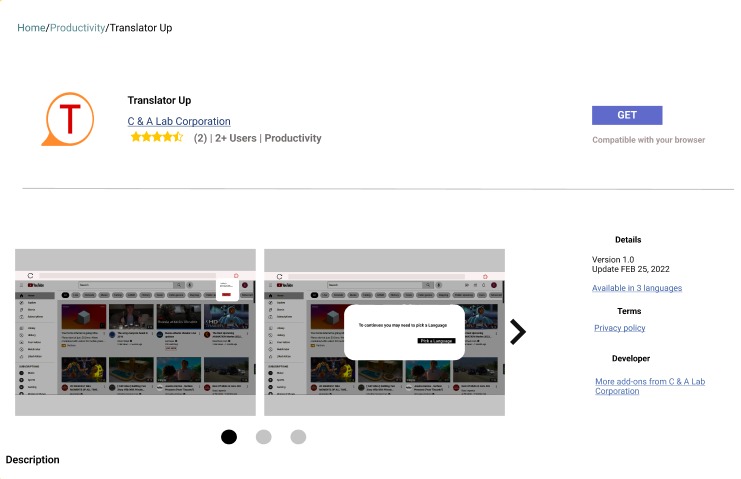Open the Privacy policy link
The height and width of the screenshot is (479, 741).
[620, 328]
